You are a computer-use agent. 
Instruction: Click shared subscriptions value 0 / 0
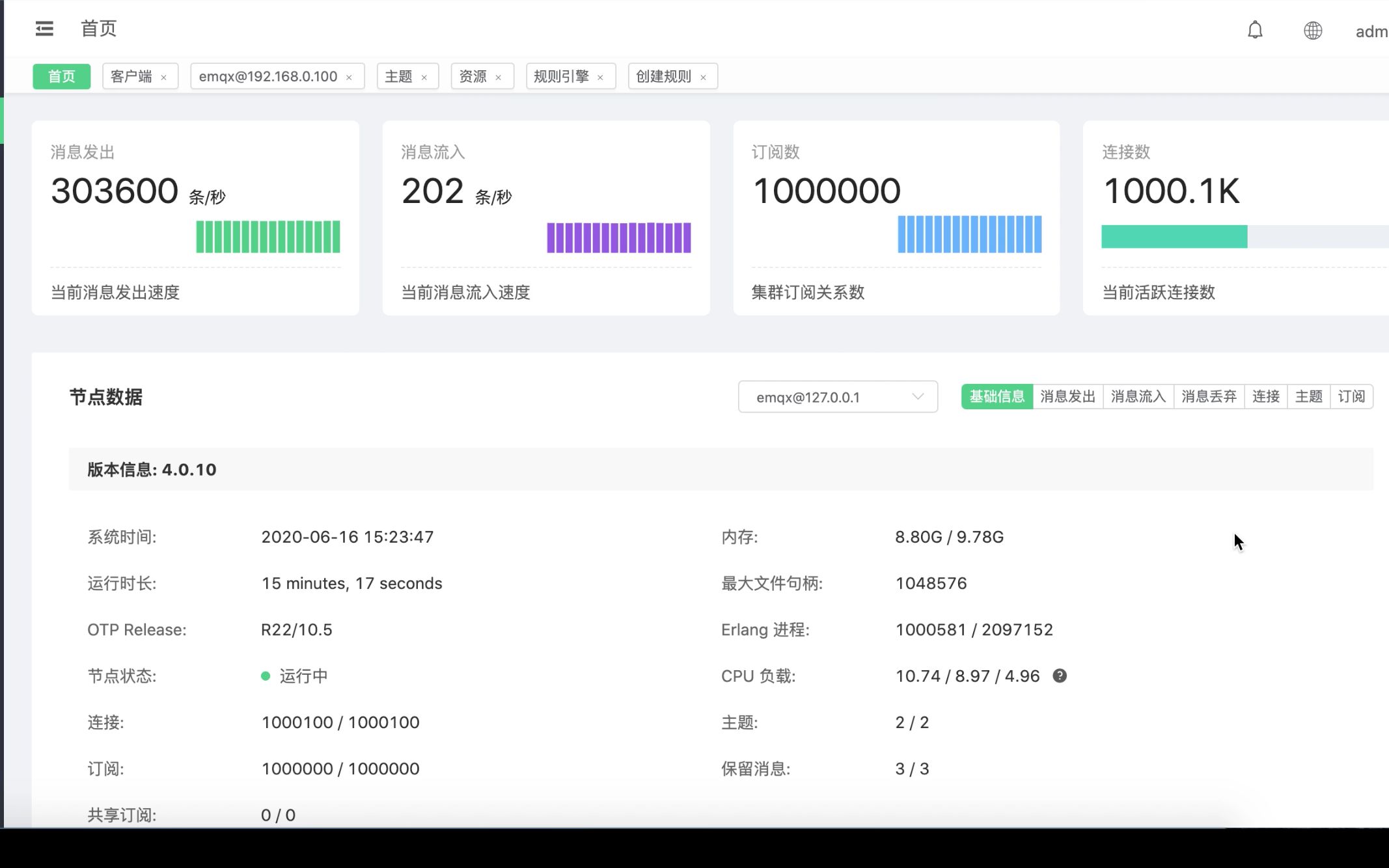[x=278, y=815]
